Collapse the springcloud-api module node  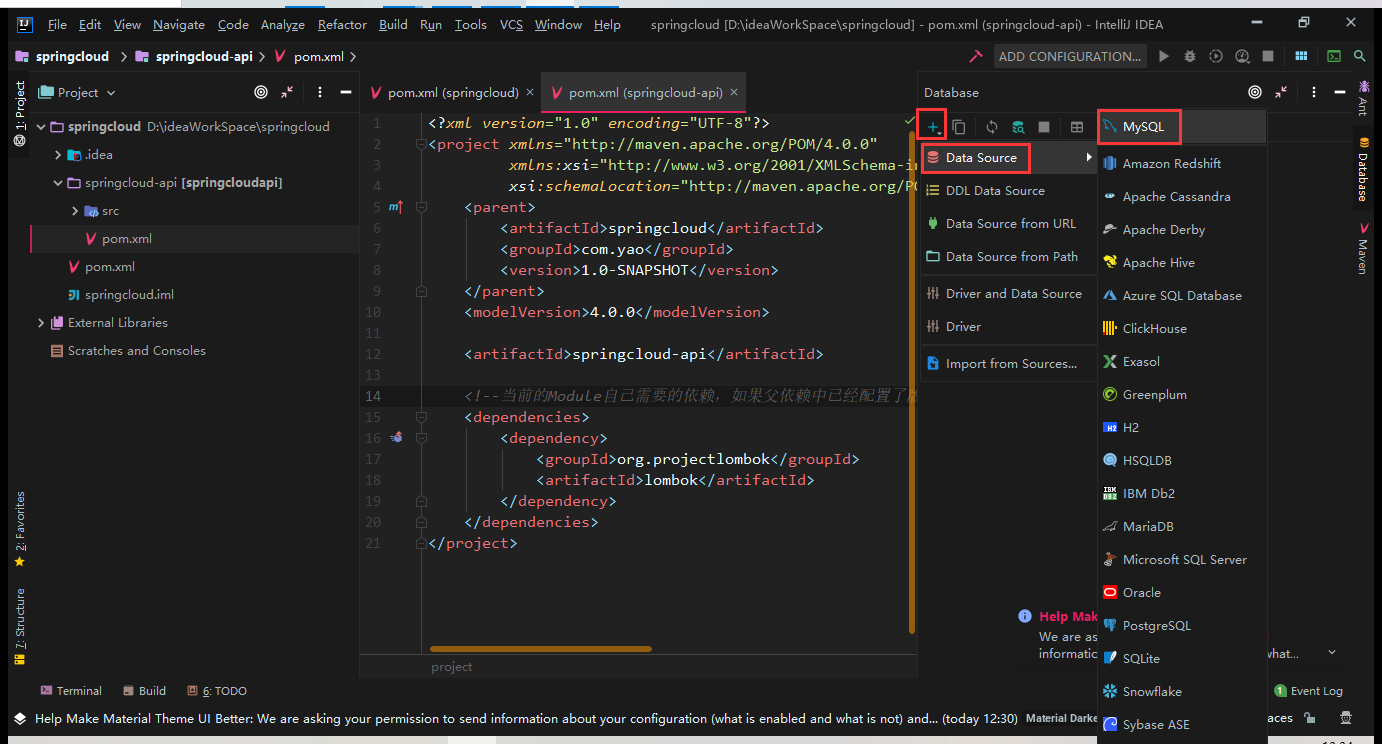tap(58, 183)
